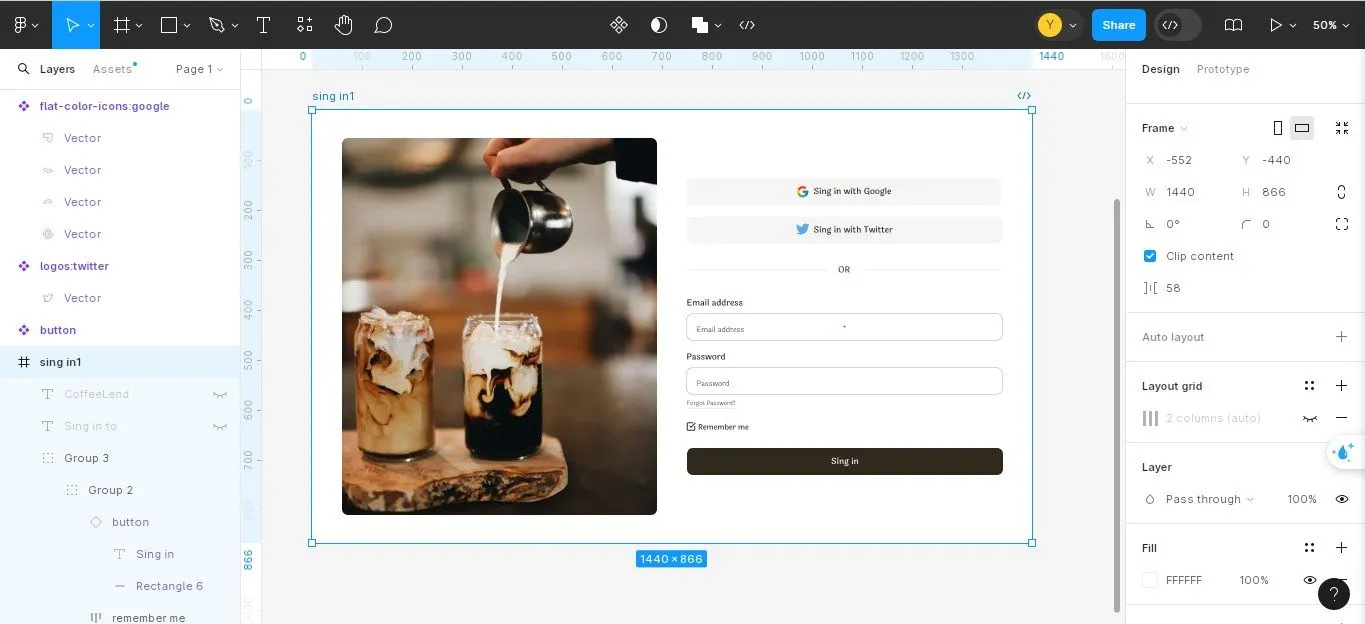The image size is (1365, 624).
Task: Click the FFFFFF fill color swatch
Action: coord(1148,580)
